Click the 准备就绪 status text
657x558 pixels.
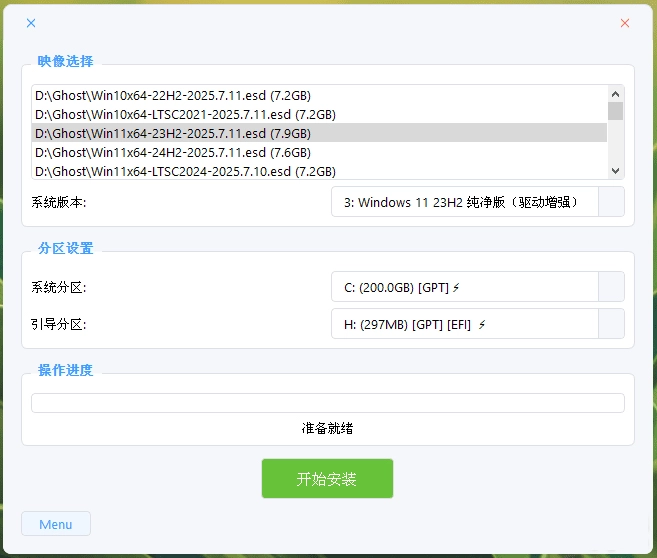[x=328, y=428]
